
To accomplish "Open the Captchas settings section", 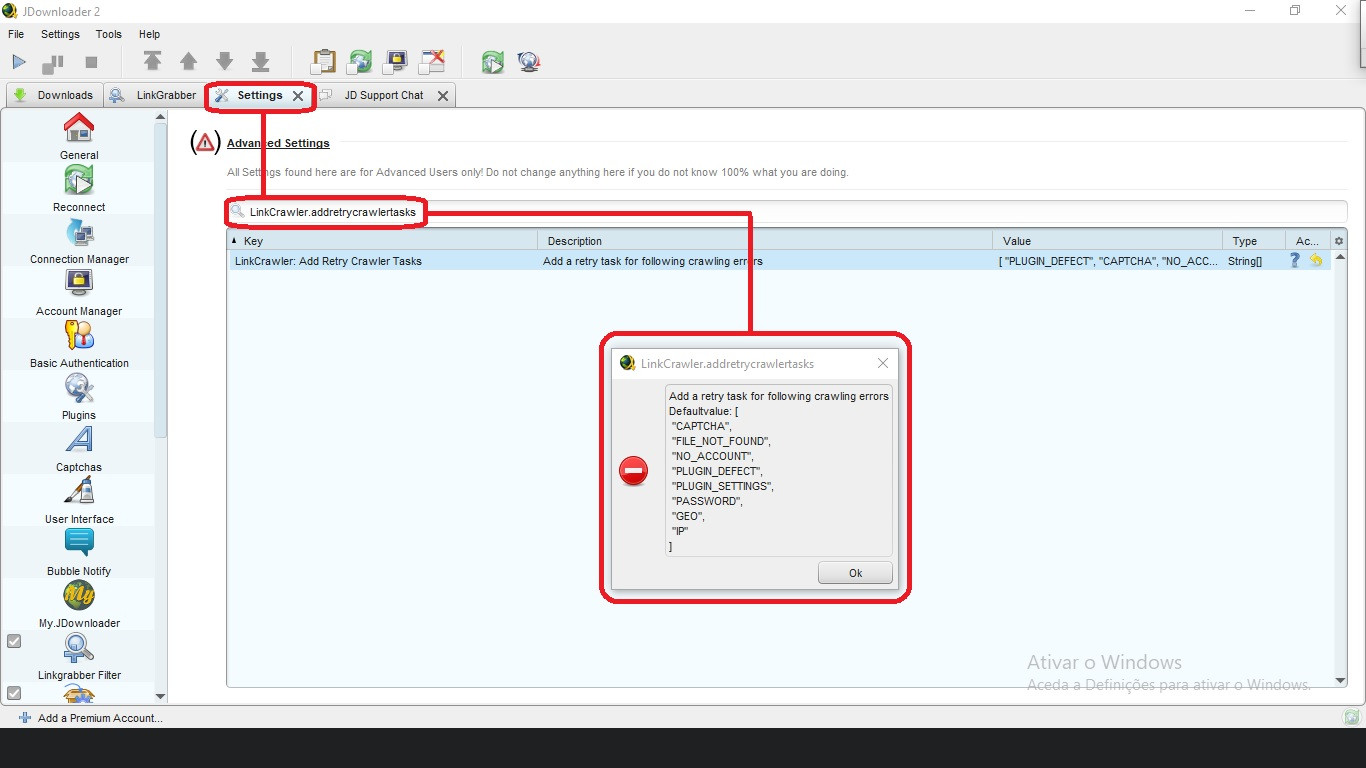I will [x=79, y=448].
